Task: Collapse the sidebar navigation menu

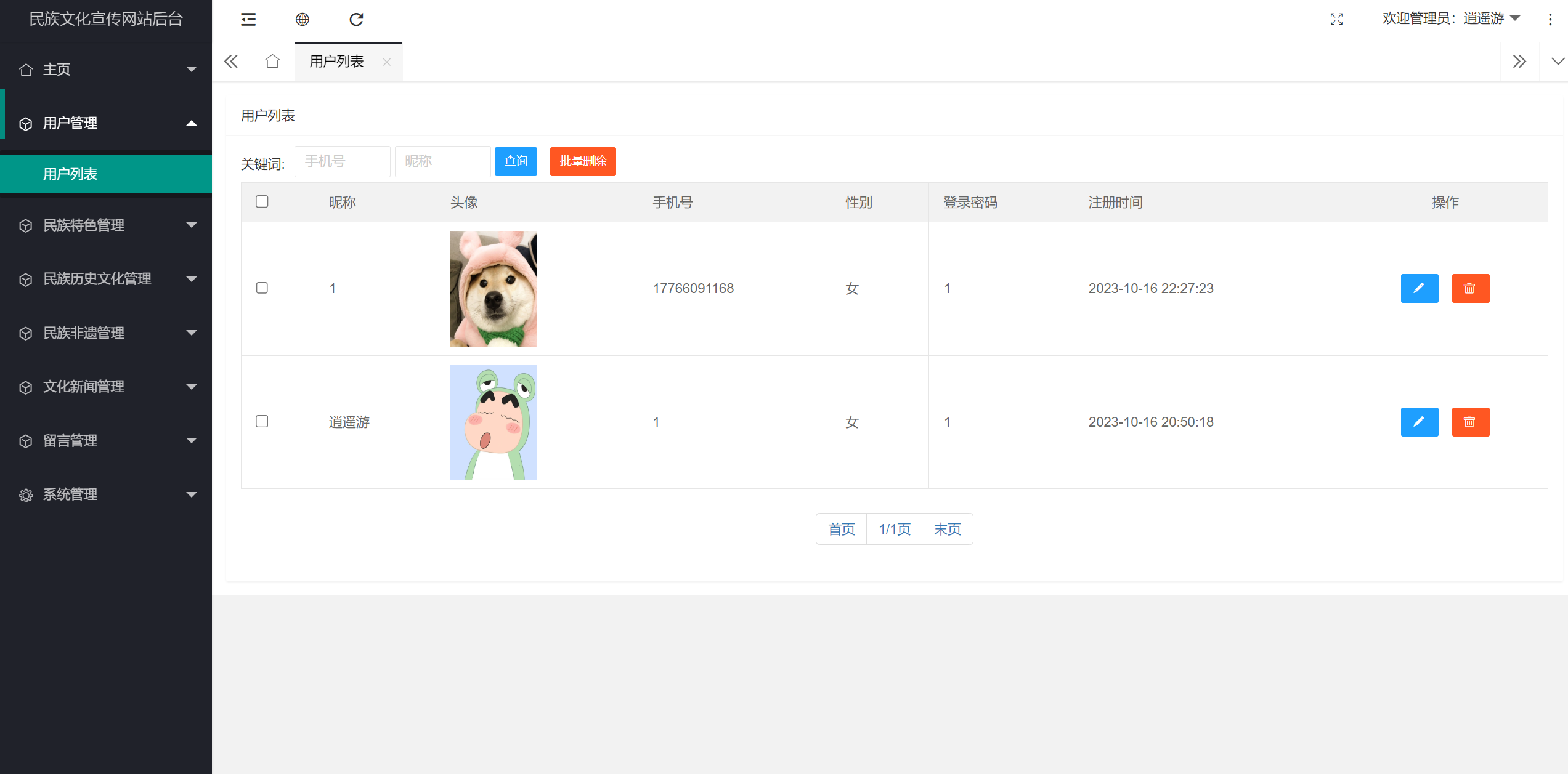Action: point(248,20)
